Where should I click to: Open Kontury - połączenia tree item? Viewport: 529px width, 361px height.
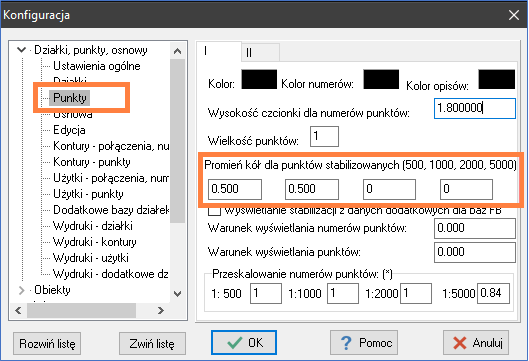pos(111,146)
